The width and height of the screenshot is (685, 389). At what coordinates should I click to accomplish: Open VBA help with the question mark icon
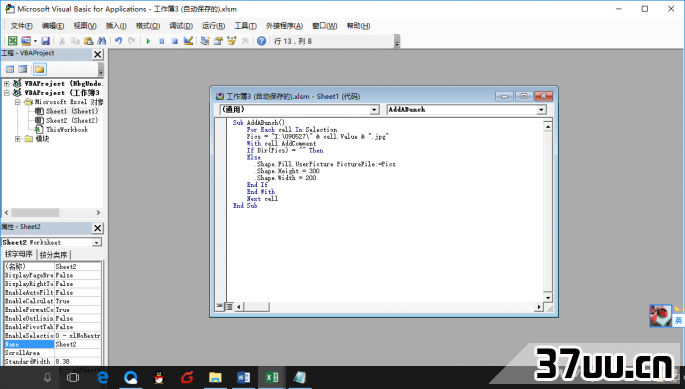pyautogui.click(x=261, y=41)
